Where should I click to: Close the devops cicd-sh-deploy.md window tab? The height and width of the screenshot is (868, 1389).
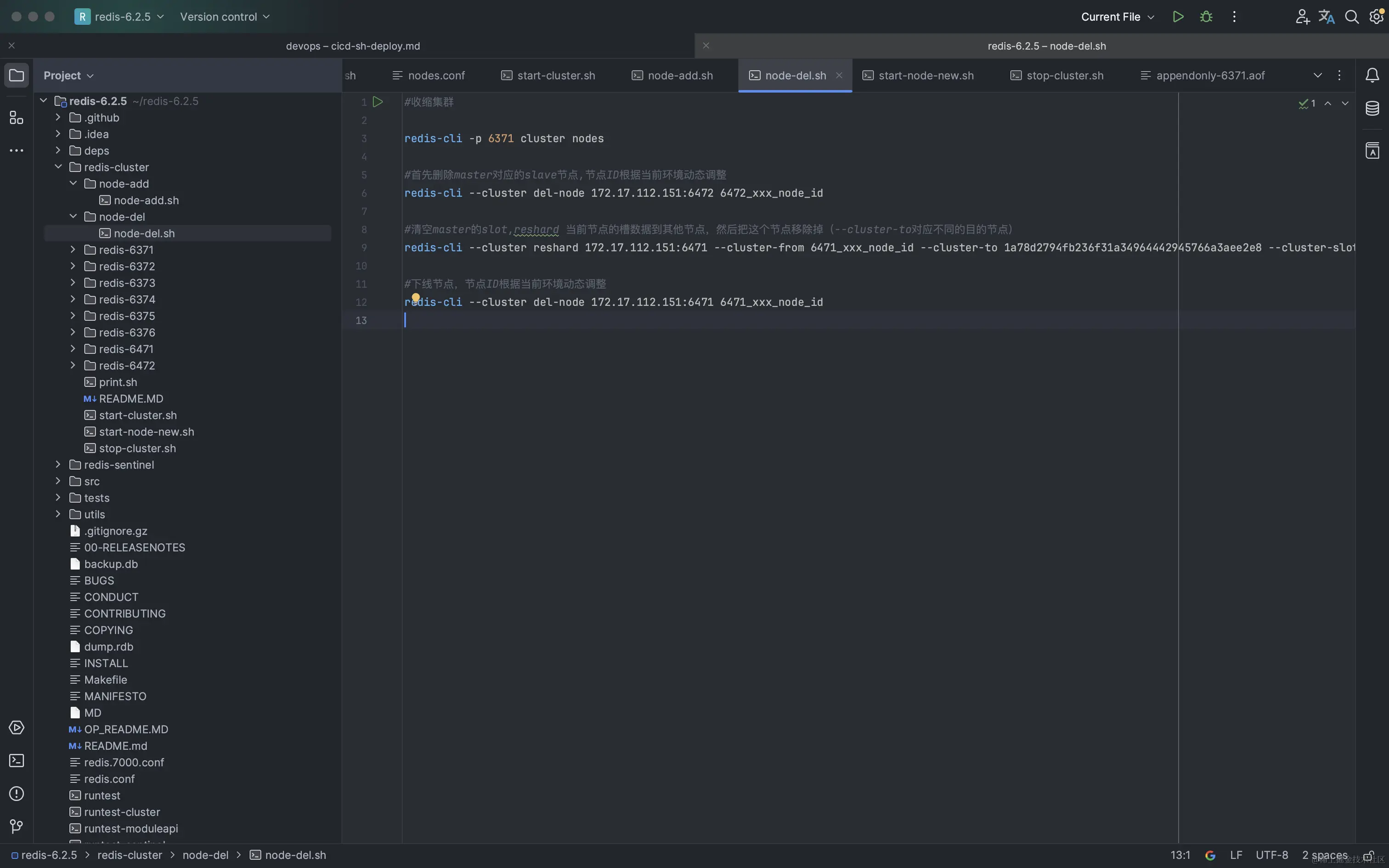tap(11, 45)
